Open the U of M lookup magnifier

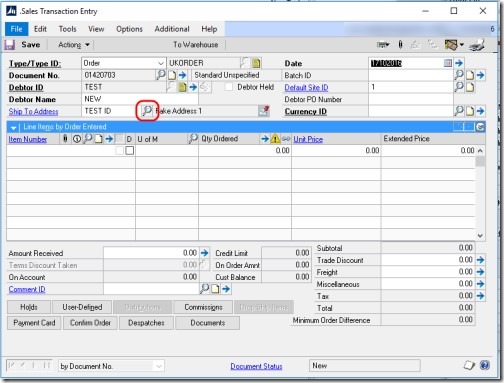click(x=193, y=139)
